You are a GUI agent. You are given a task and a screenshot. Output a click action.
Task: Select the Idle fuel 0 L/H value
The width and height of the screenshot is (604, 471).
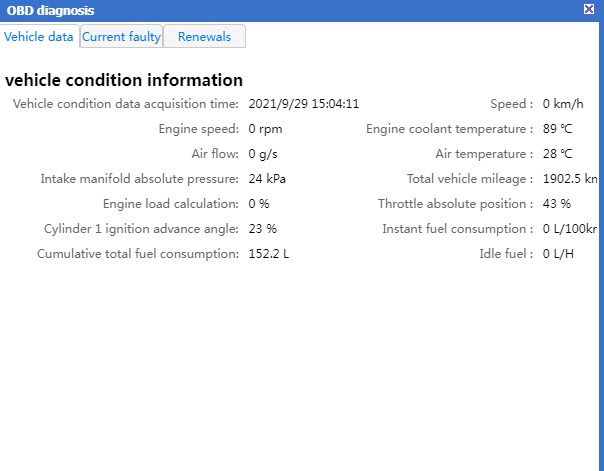point(559,254)
